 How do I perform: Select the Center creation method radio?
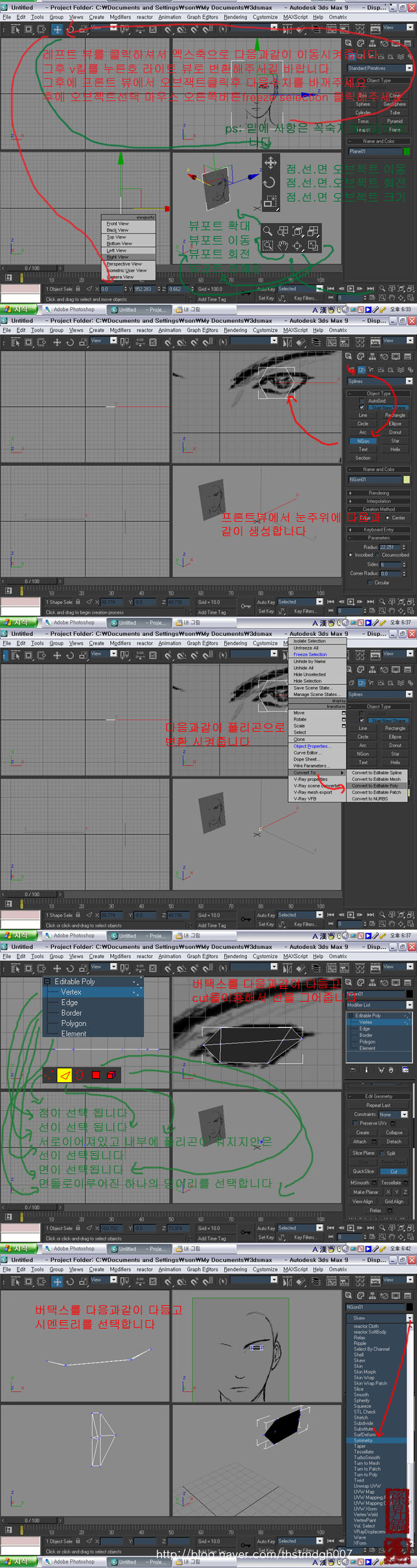[388, 518]
